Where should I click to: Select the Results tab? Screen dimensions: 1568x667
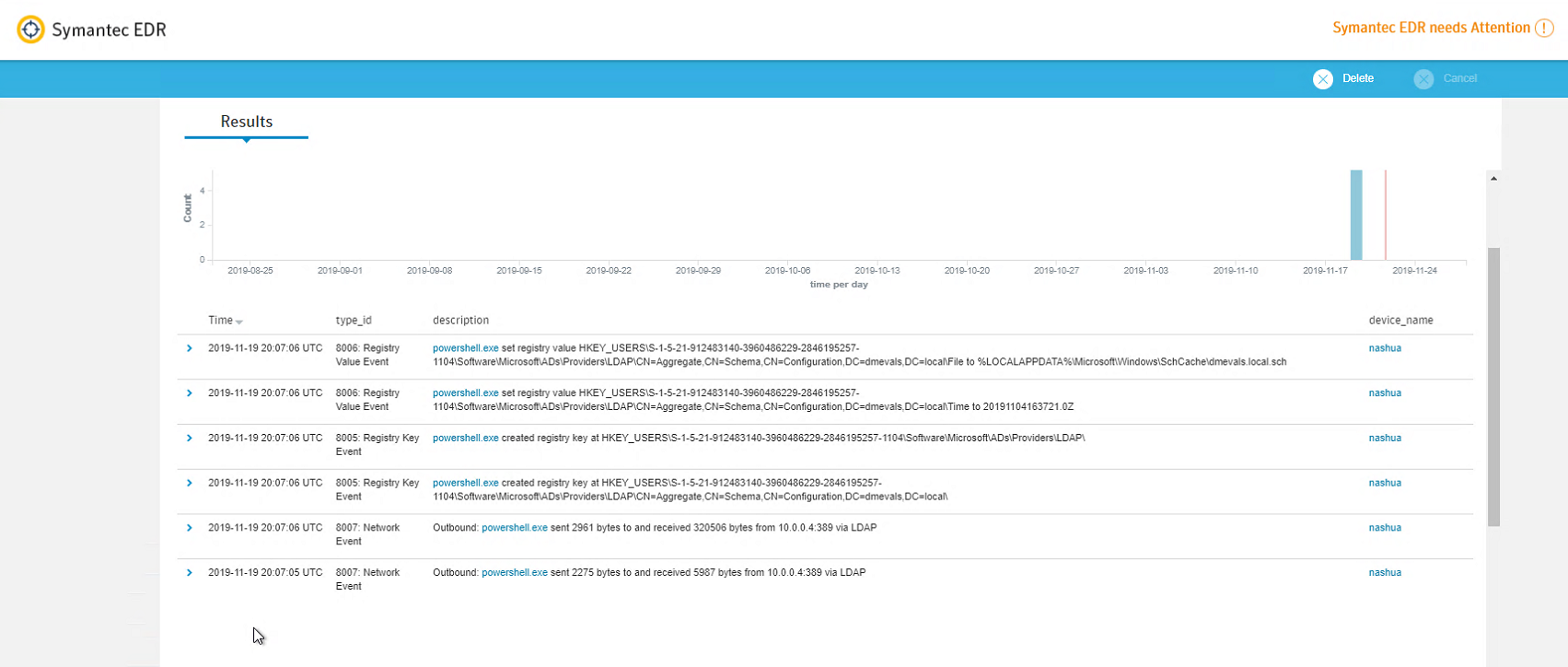point(246,122)
